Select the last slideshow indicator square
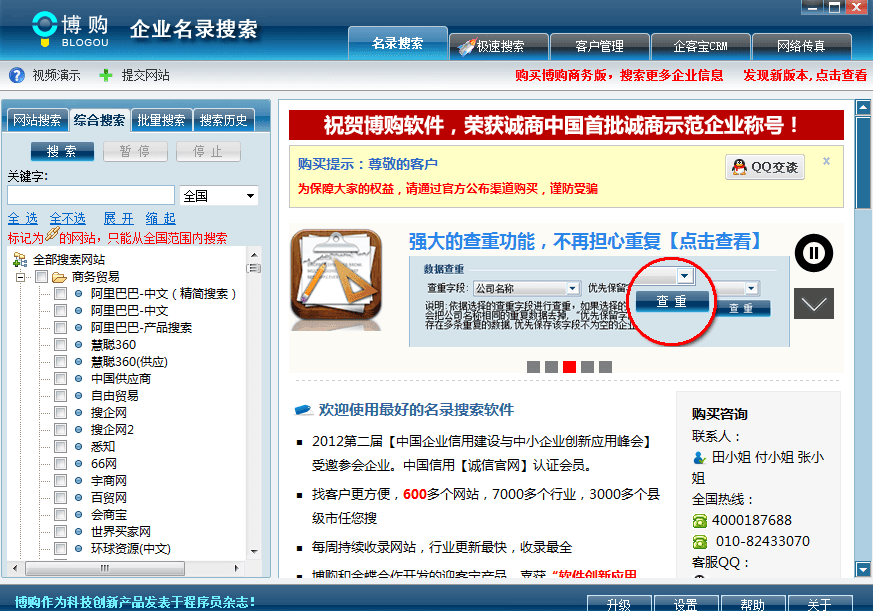Image resolution: width=873 pixels, height=611 pixels. point(605,366)
